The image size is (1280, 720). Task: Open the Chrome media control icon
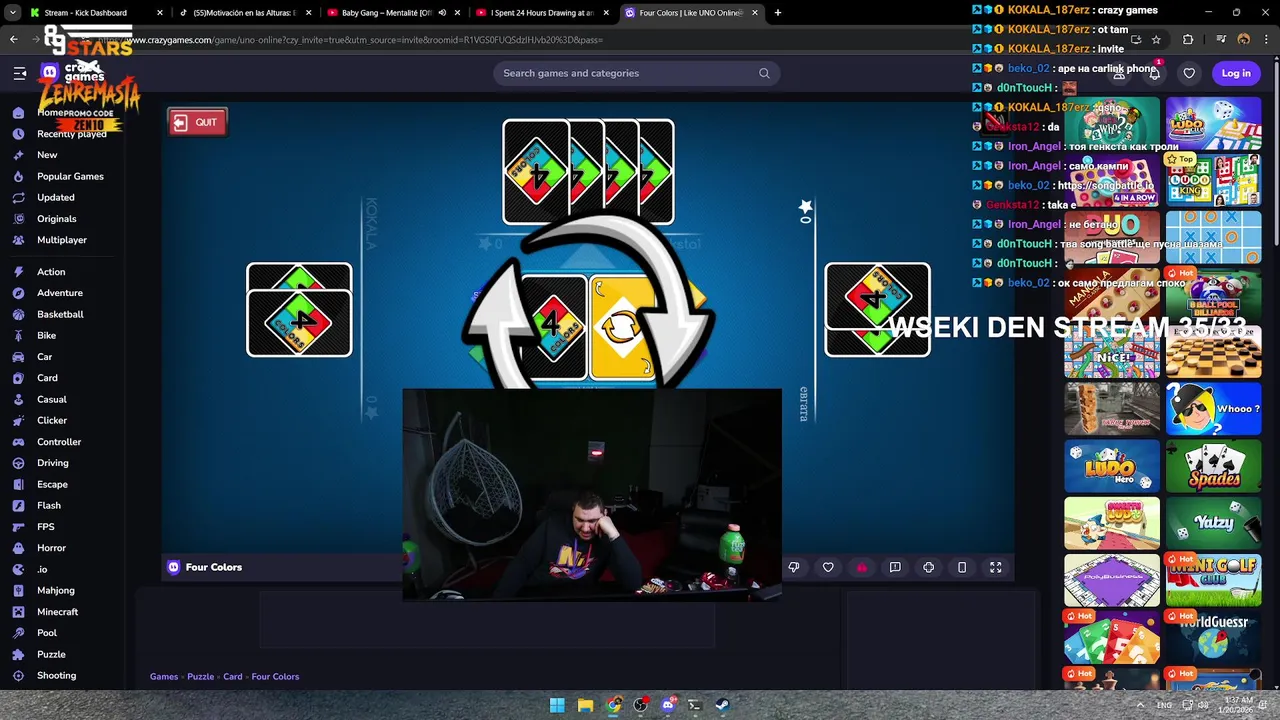pyautogui.click(x=1221, y=40)
